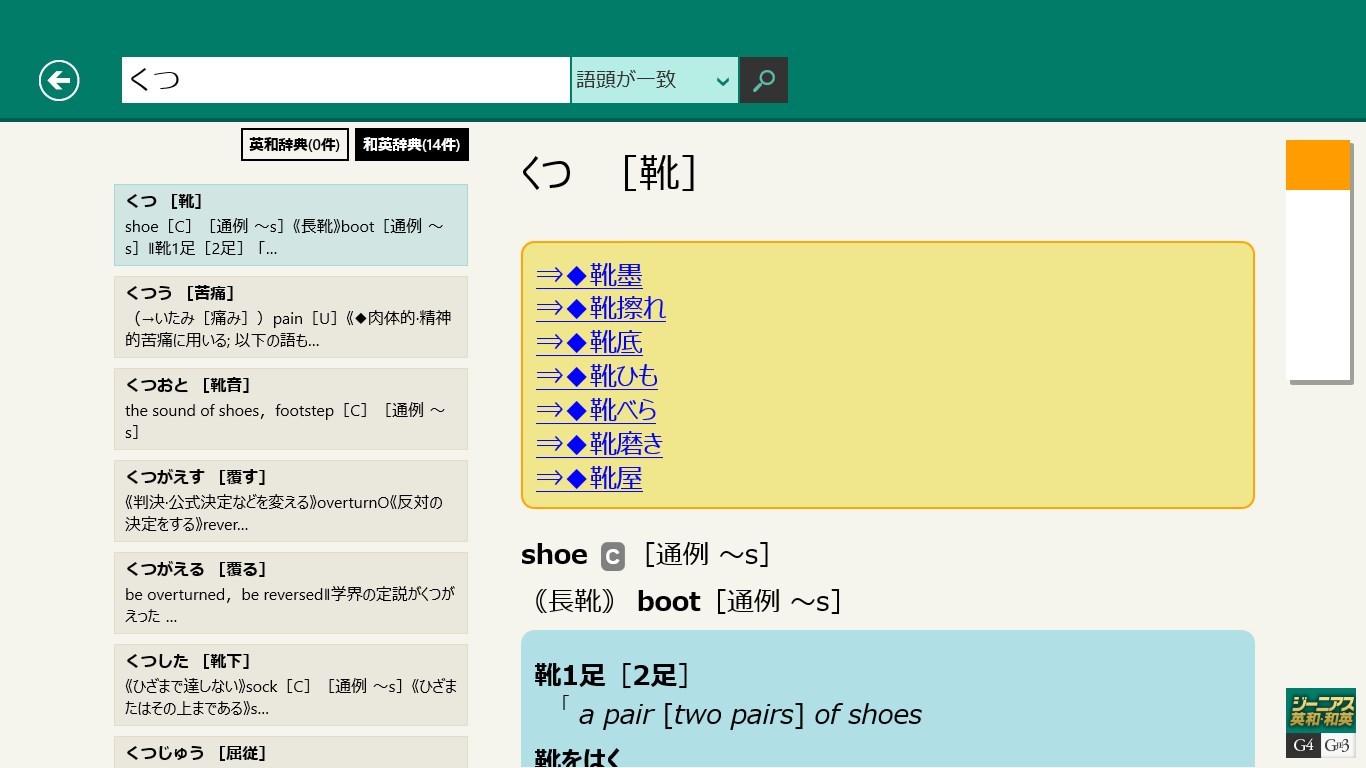Viewport: 1366px width, 768px height.
Task: Click the 靴1足［2足］ example heading
Action: click(x=612, y=675)
